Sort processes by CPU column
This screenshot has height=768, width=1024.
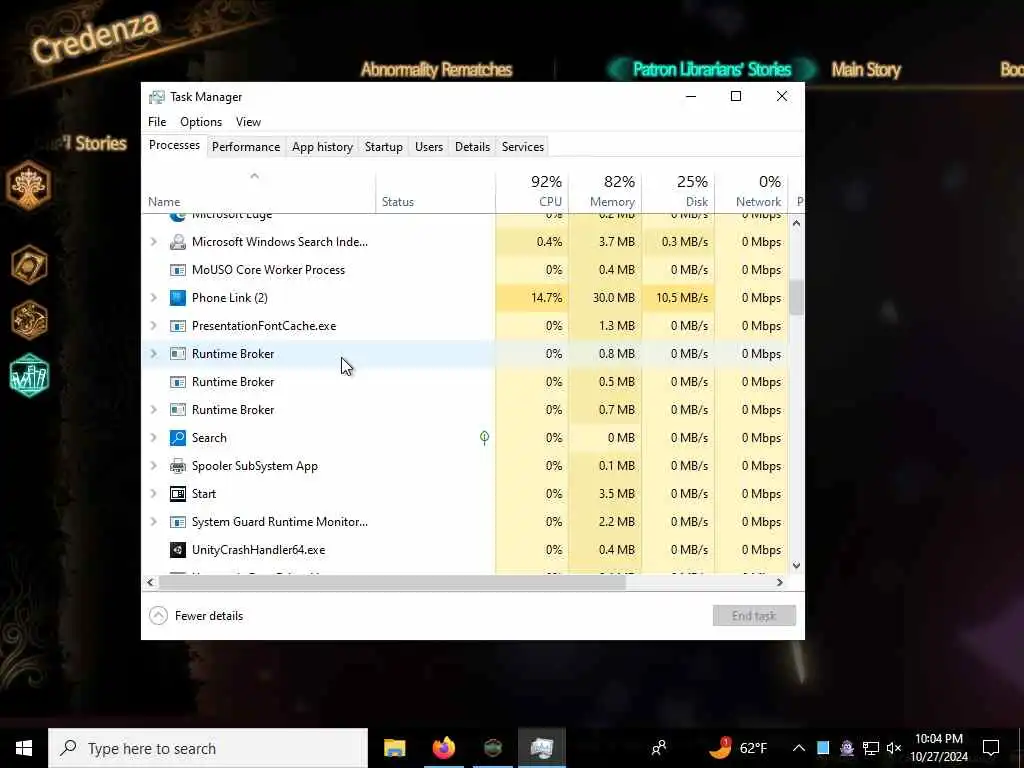click(532, 191)
